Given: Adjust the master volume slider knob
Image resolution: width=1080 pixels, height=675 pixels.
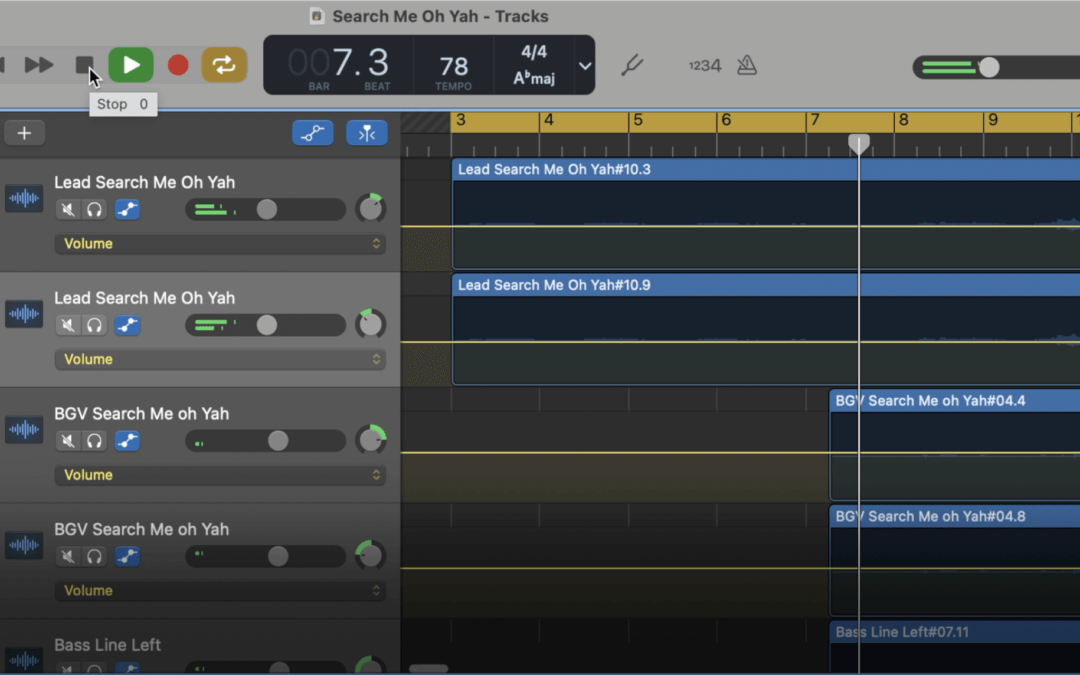Looking at the screenshot, I should tap(989, 67).
